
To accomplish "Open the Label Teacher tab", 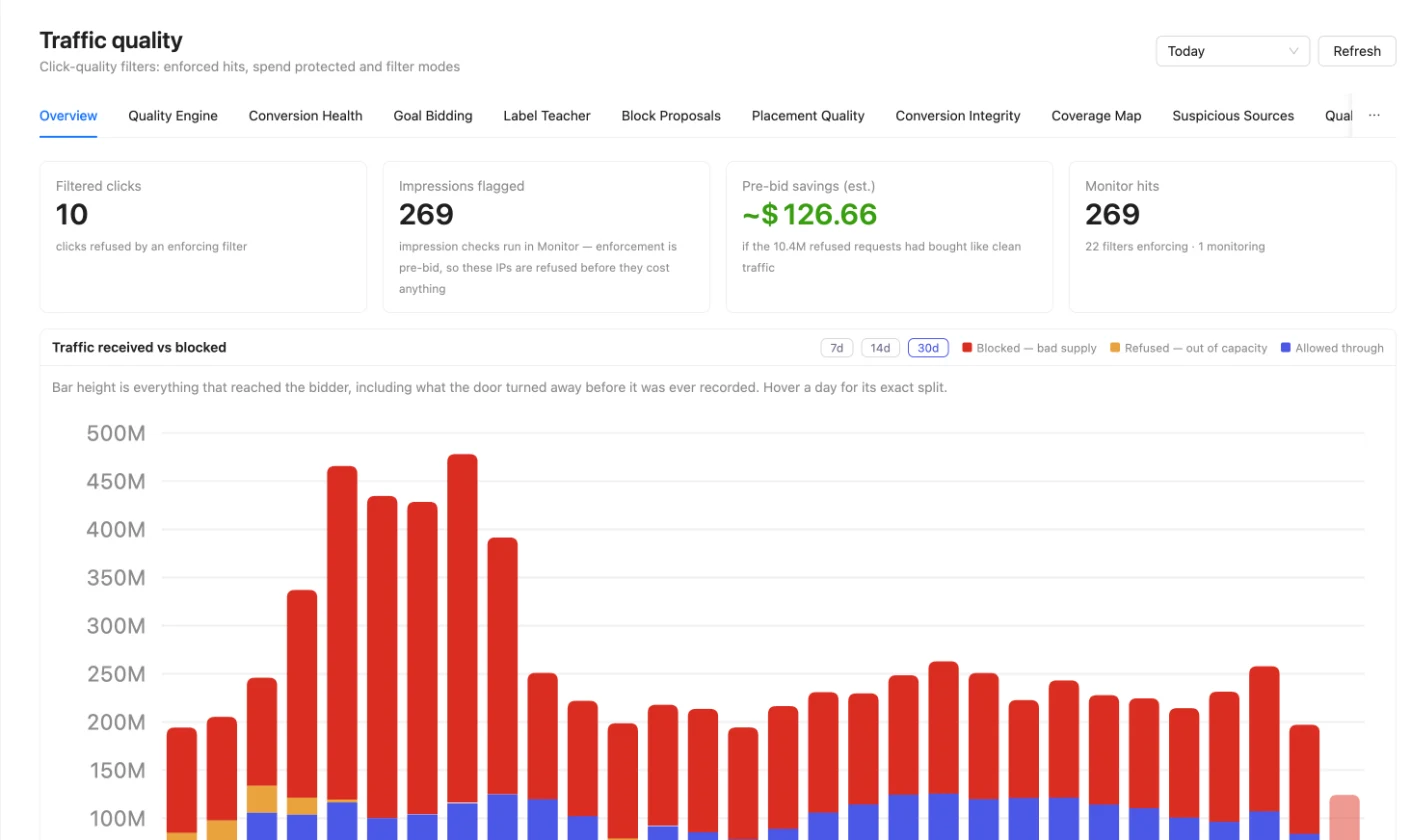I will click(547, 116).
